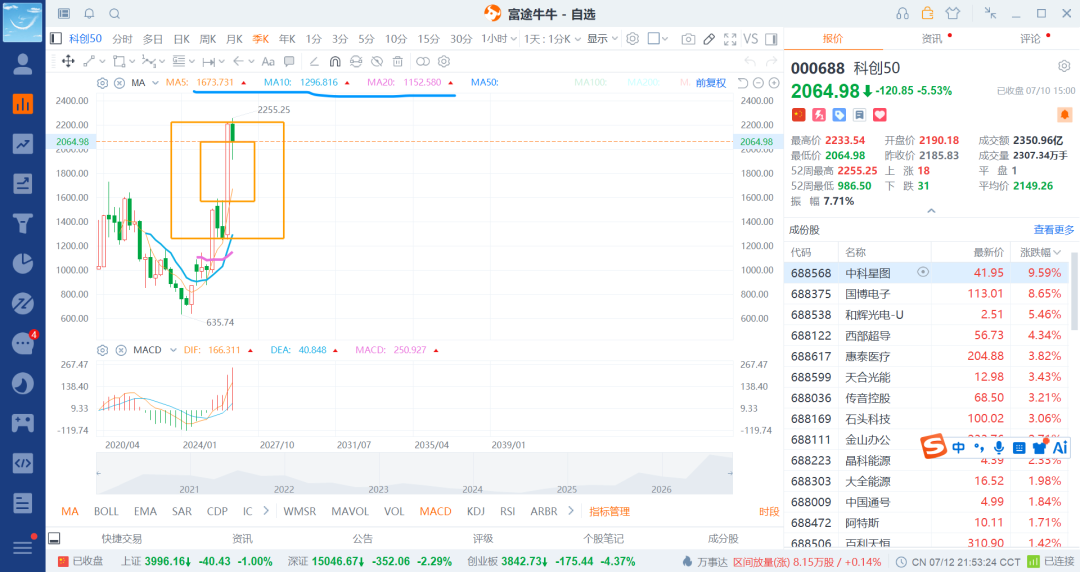Toggle the left panel layout icon
Viewport: 1080px width, 572px height.
pyautogui.click(x=56, y=39)
